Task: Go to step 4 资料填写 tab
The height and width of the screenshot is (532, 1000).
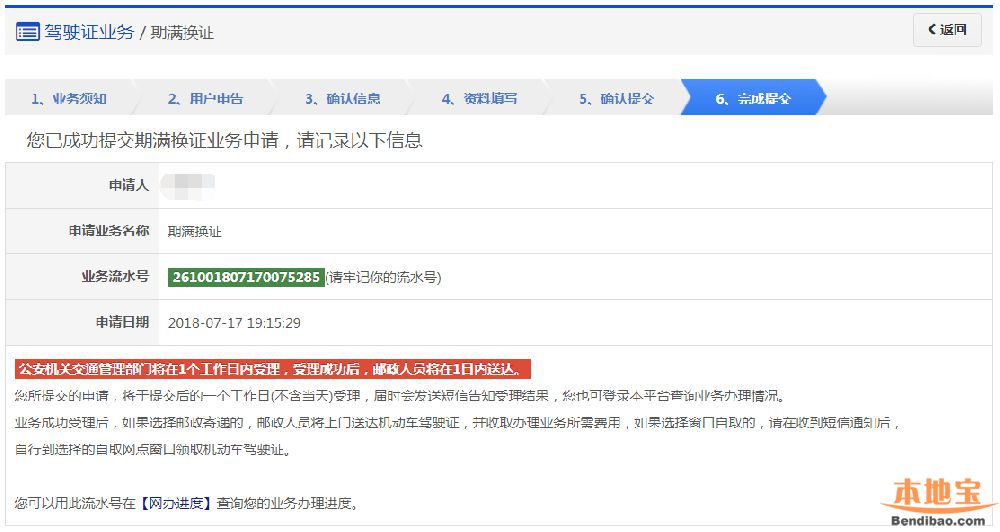Action: pyautogui.click(x=480, y=99)
